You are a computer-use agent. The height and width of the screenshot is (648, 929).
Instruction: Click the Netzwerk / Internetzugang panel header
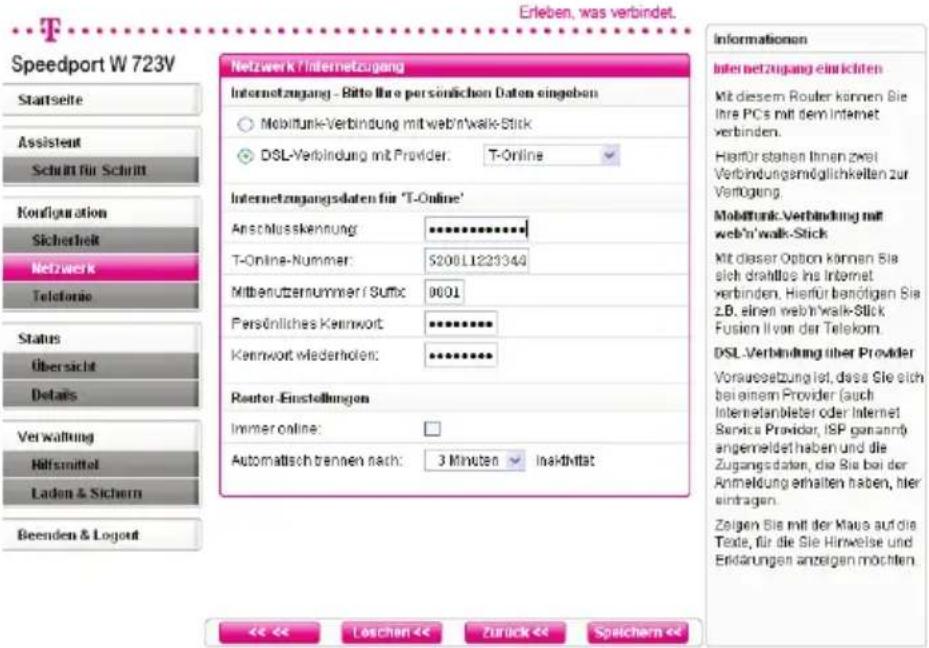tap(454, 66)
